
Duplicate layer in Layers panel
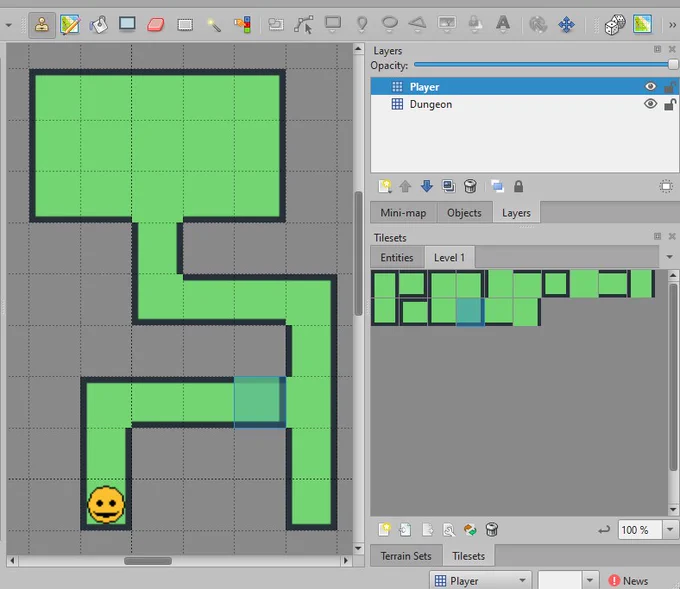tap(448, 187)
